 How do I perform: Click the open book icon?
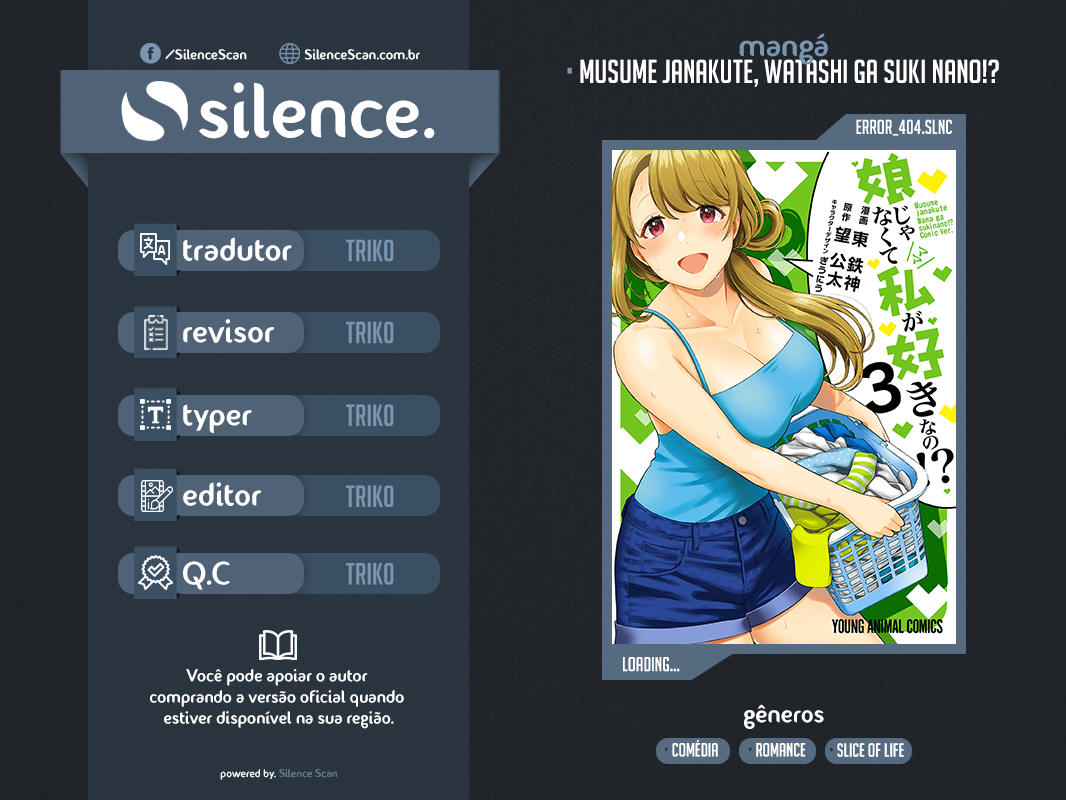click(x=277, y=645)
